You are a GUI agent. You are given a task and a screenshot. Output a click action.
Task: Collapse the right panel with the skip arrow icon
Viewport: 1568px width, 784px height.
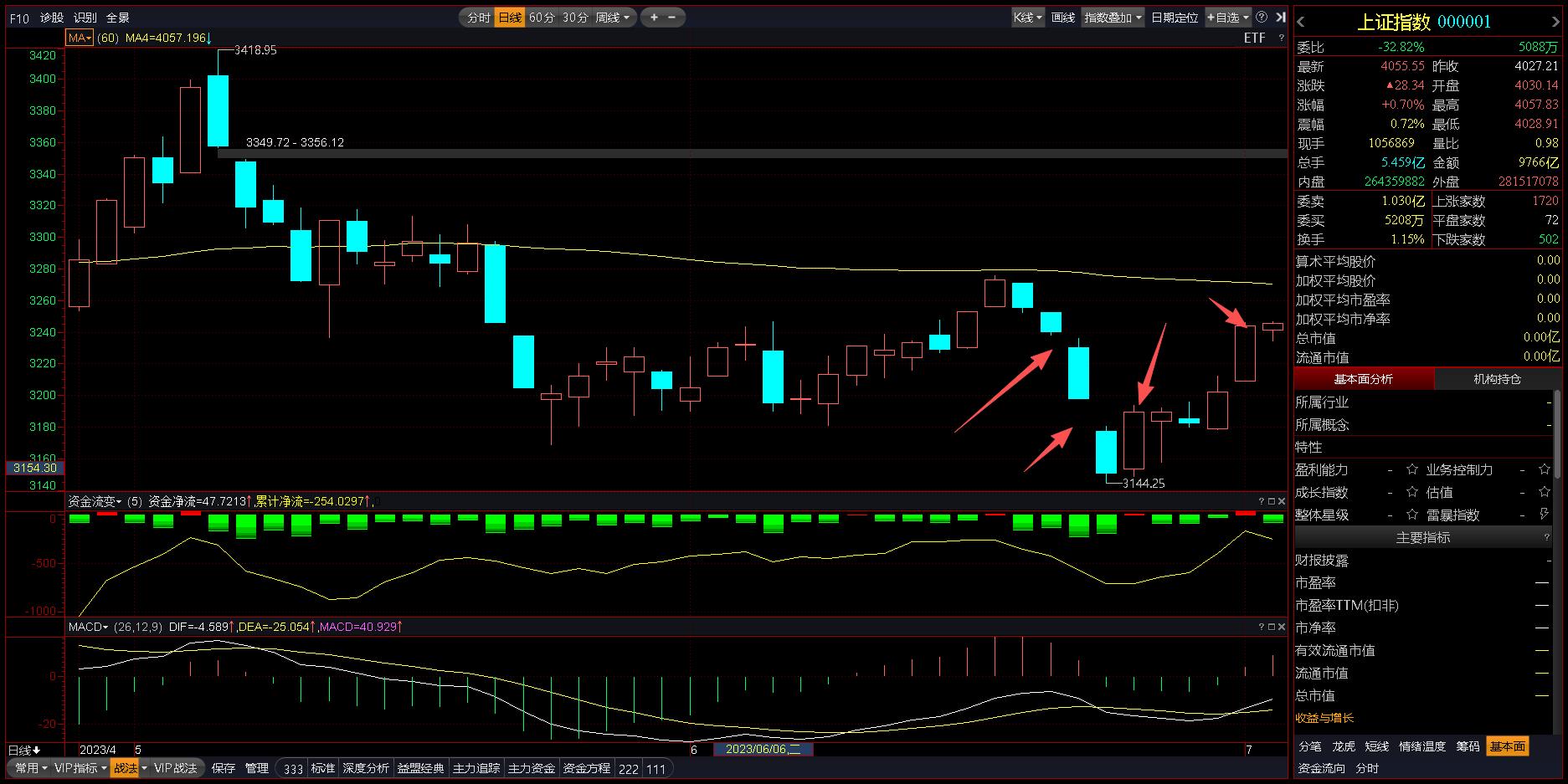[x=1280, y=17]
